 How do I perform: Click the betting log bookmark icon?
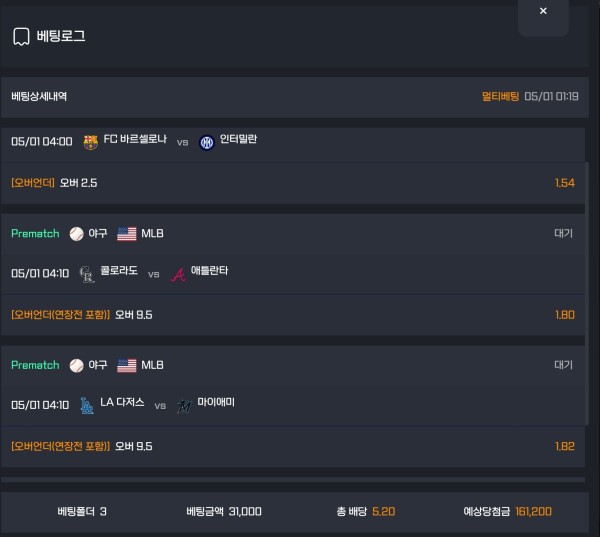pyautogui.click(x=21, y=36)
